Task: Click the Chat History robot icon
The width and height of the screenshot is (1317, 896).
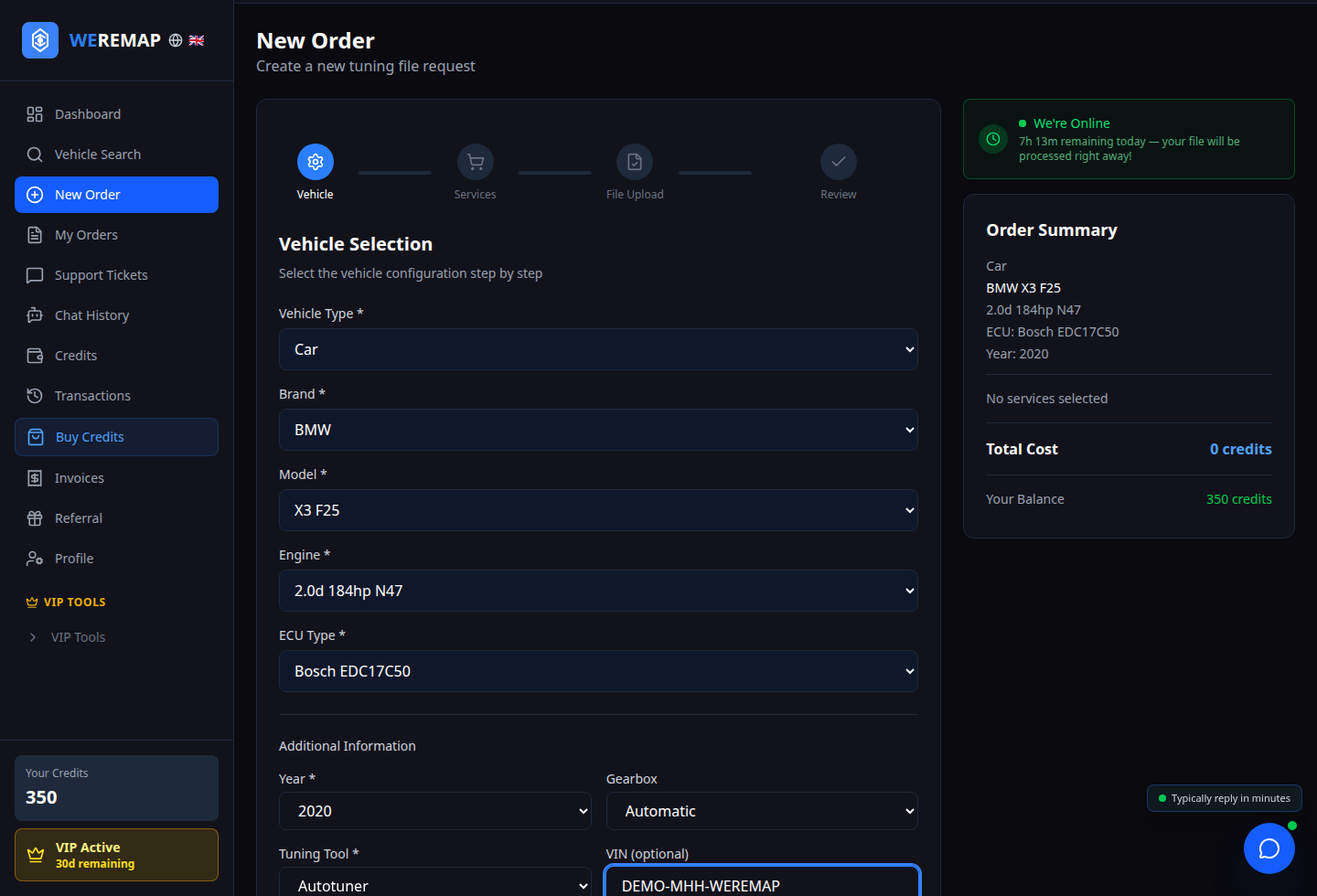Action: 35,315
